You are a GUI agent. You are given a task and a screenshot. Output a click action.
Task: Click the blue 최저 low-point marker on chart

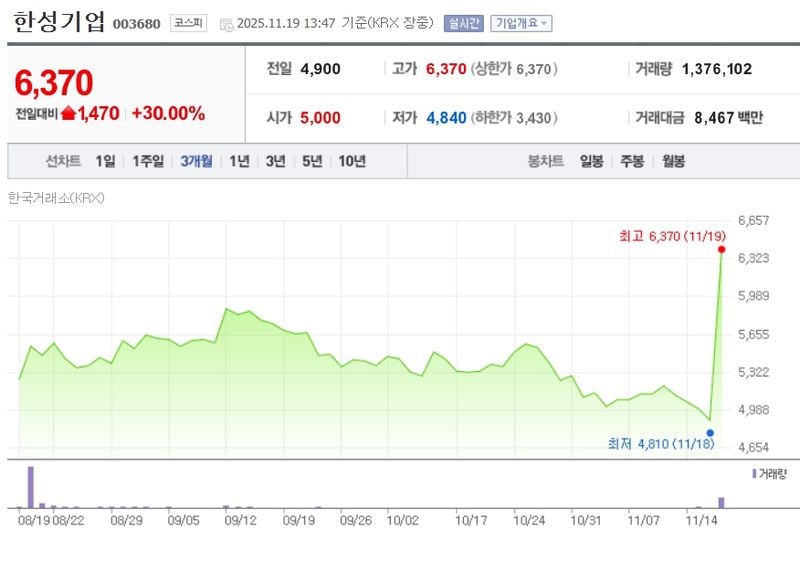[710, 433]
